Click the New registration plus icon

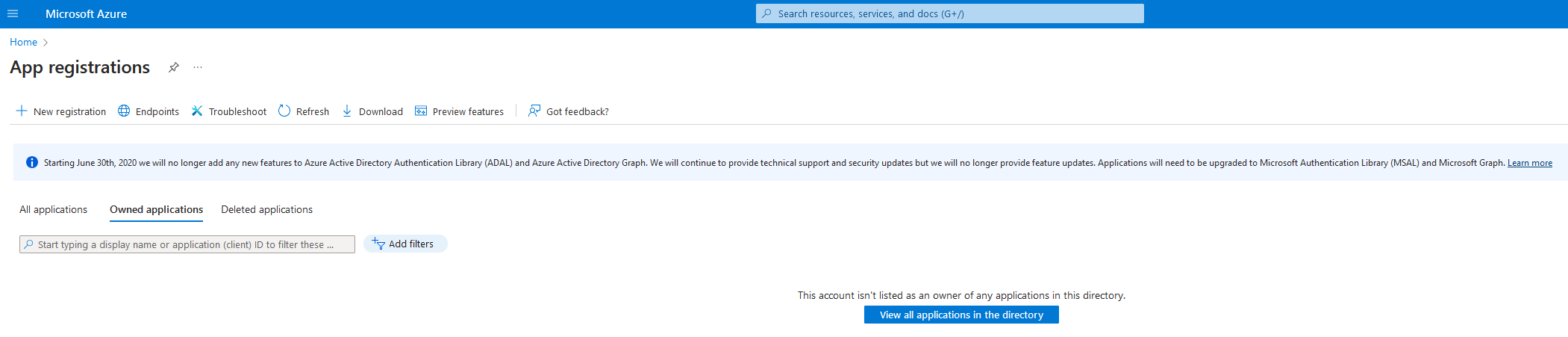click(x=22, y=111)
